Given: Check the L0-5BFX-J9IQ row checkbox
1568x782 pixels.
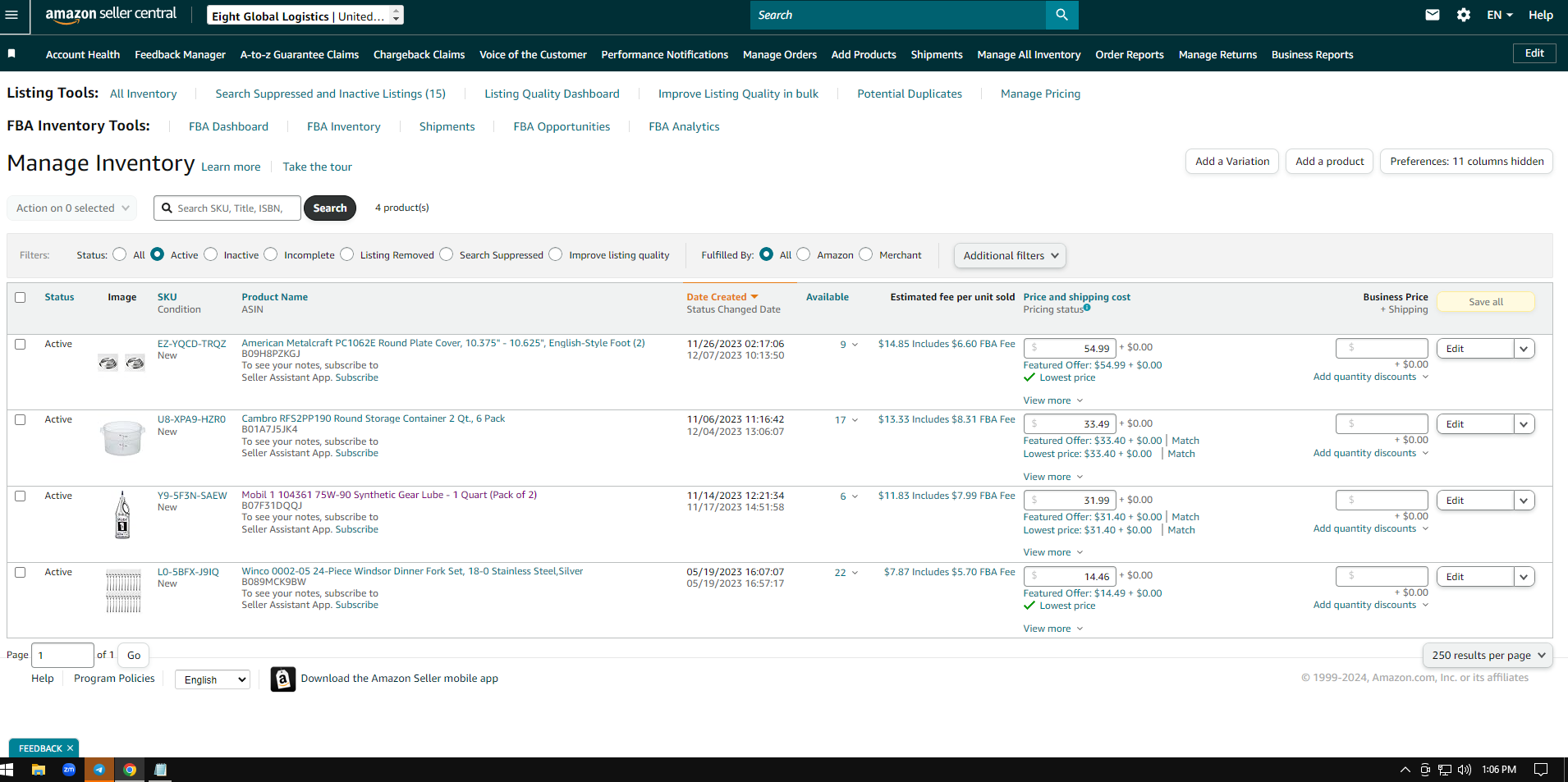Looking at the screenshot, I should (21, 572).
